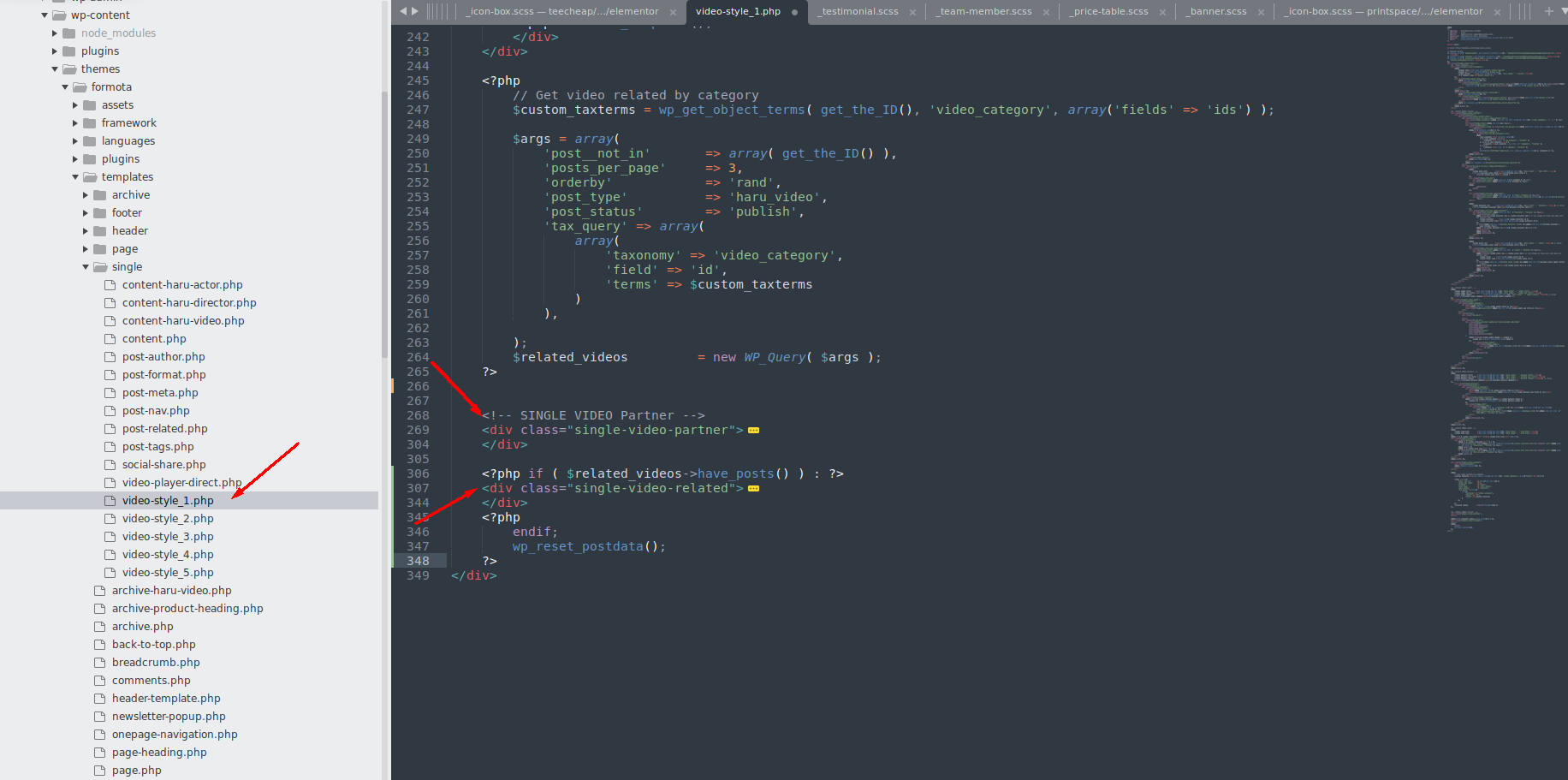The height and width of the screenshot is (780, 1568).
Task: Expand the framework folder
Action: coord(75,123)
